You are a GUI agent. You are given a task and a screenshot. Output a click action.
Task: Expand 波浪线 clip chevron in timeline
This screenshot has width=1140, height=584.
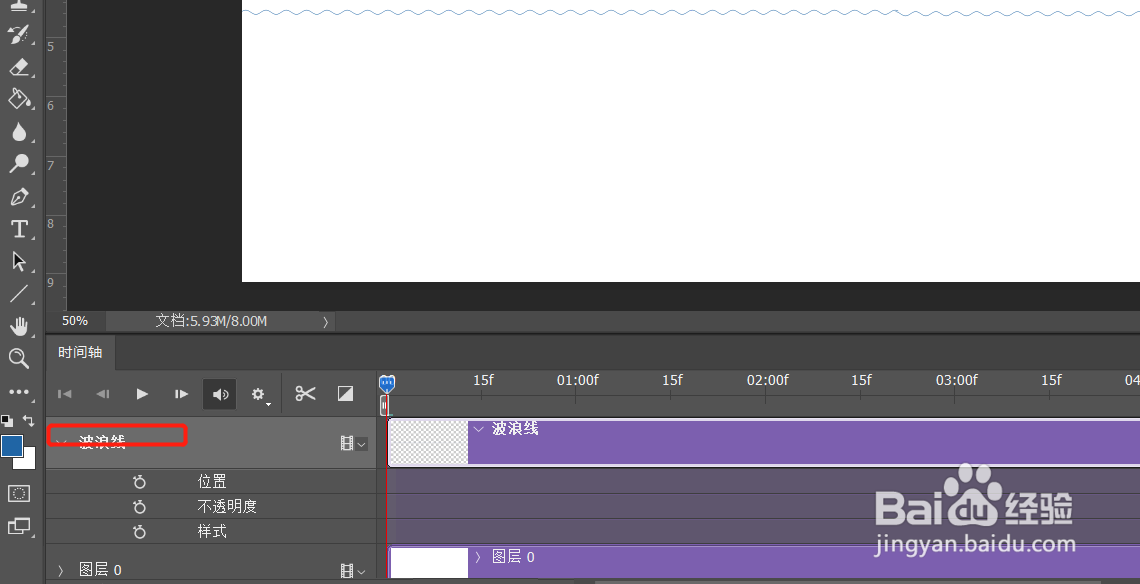click(x=478, y=429)
